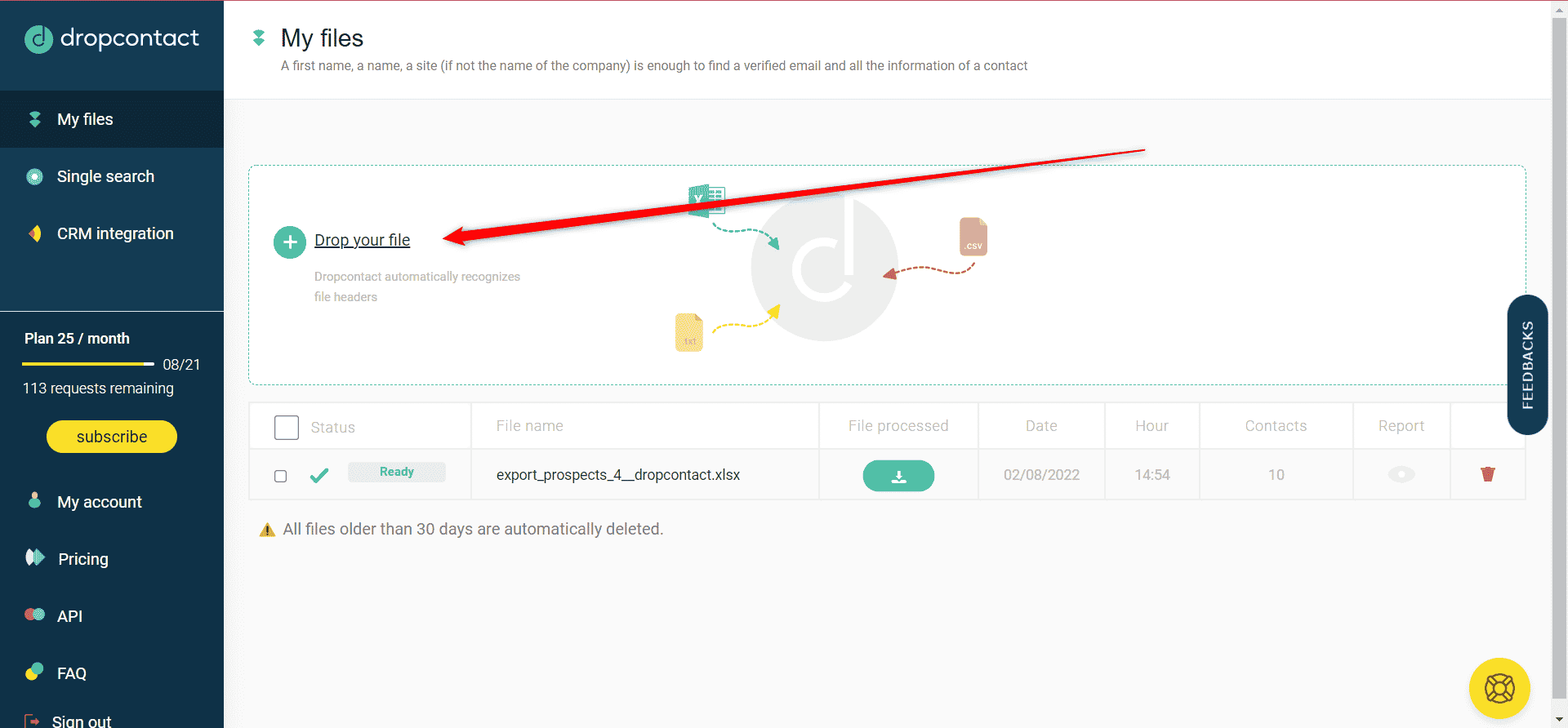Open the help lifebuoy chat button
The height and width of the screenshot is (728, 1568).
click(x=1499, y=689)
